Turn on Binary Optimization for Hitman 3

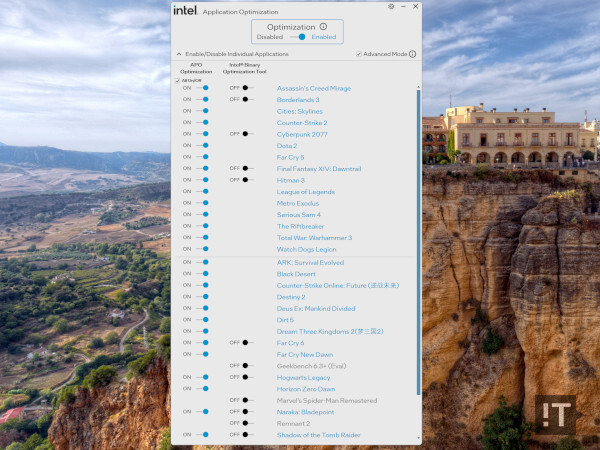[248, 180]
